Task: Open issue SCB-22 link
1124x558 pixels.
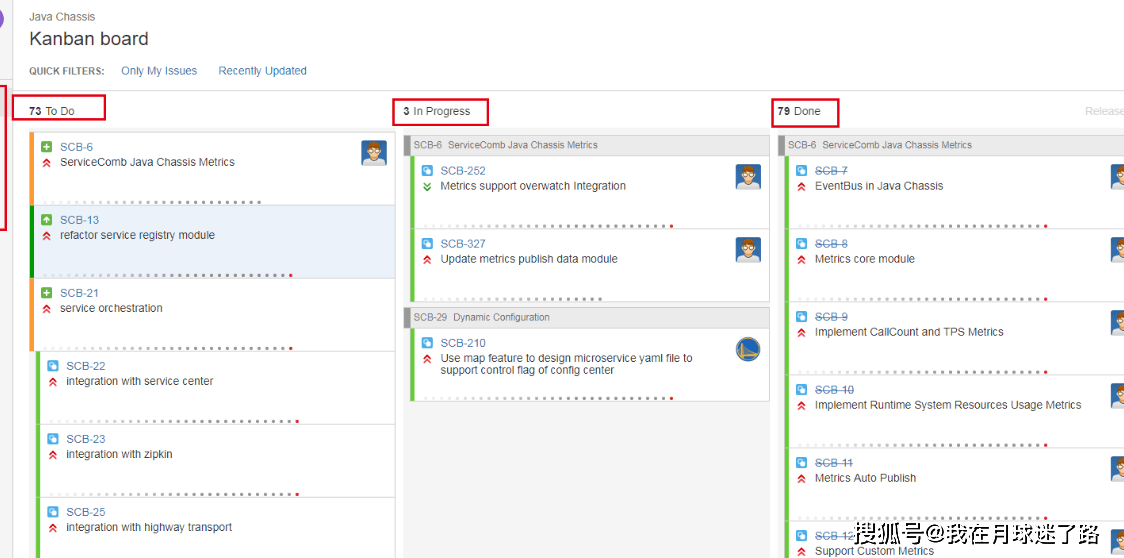Action: coord(86,367)
